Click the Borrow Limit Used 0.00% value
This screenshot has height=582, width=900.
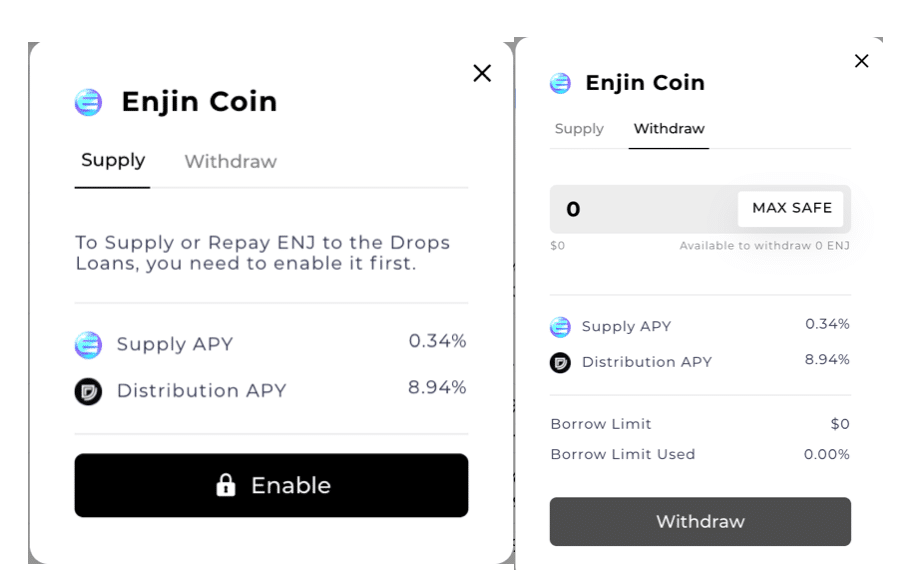pyautogui.click(x=826, y=454)
